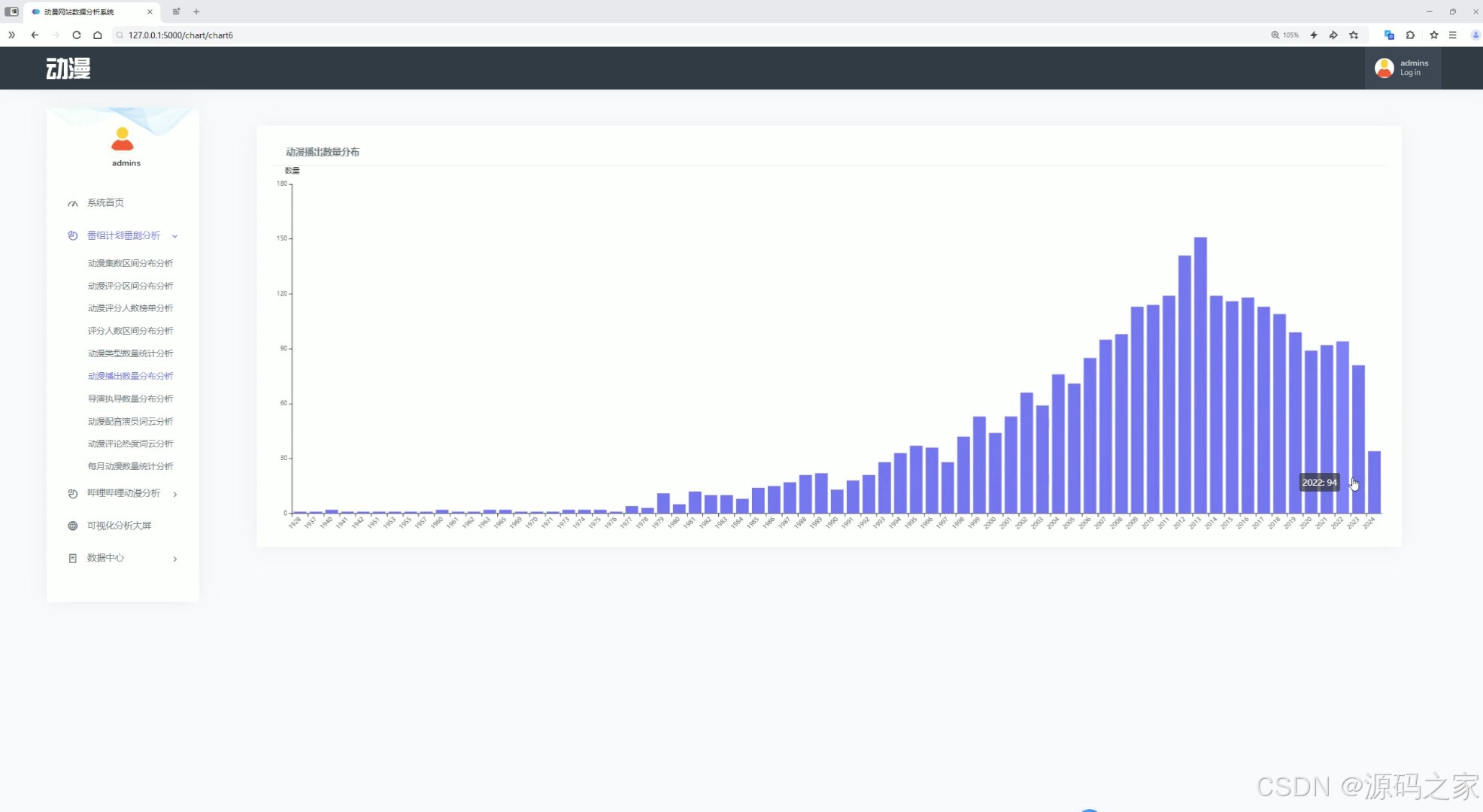1483x812 pixels.
Task: Open 动漫评论热度词云分析 menu item
Action: coord(130,444)
